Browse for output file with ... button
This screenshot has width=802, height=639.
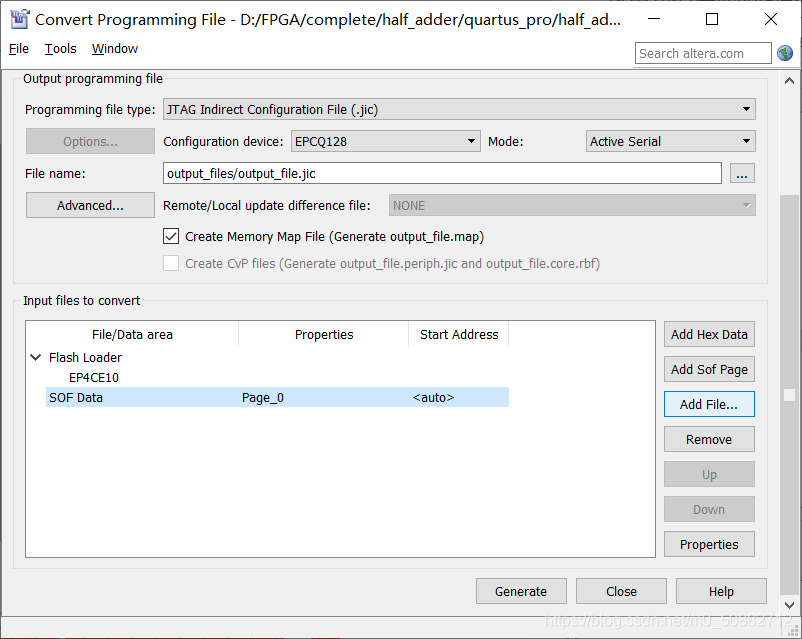coord(742,173)
